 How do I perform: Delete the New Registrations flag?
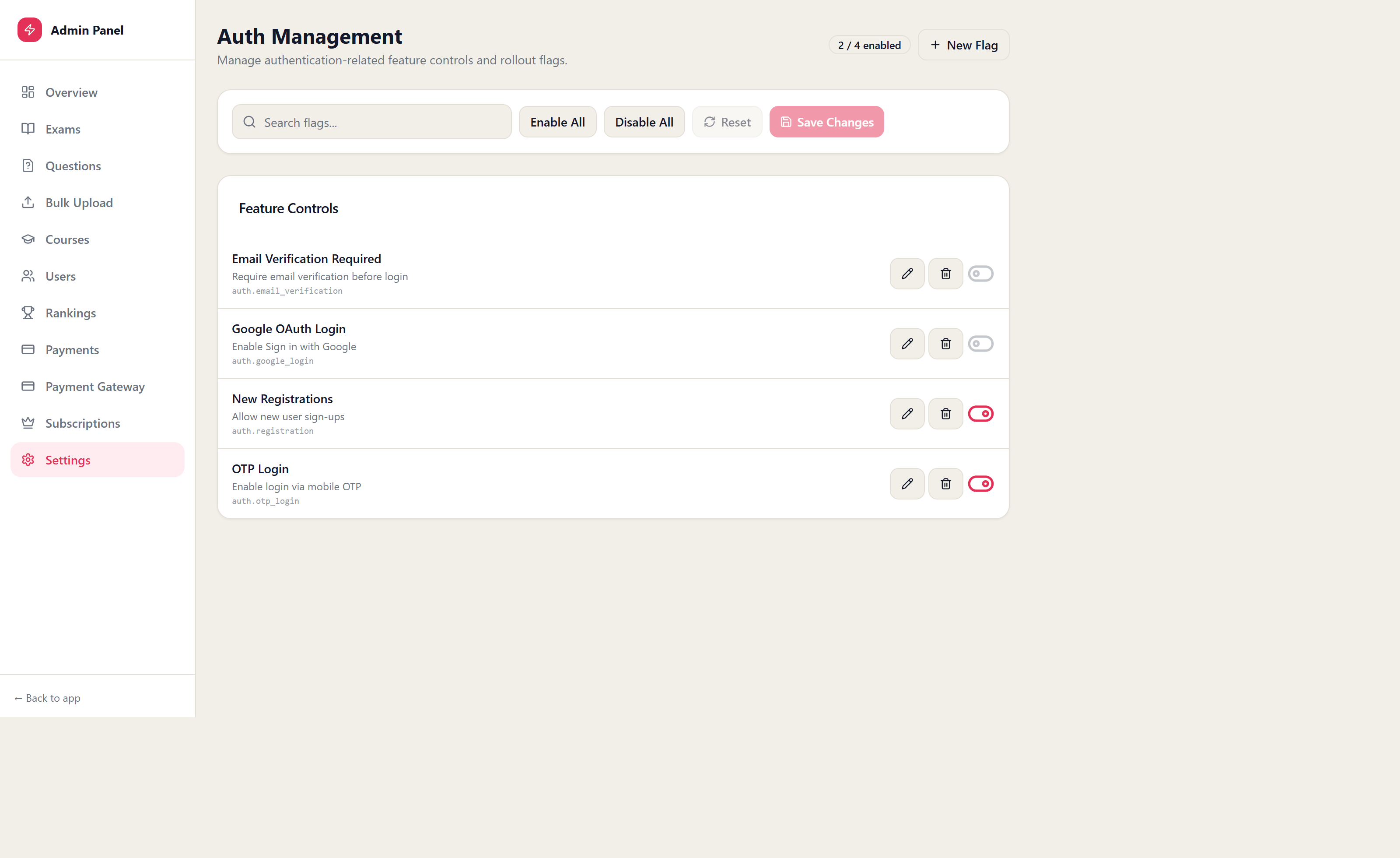pyautogui.click(x=945, y=413)
